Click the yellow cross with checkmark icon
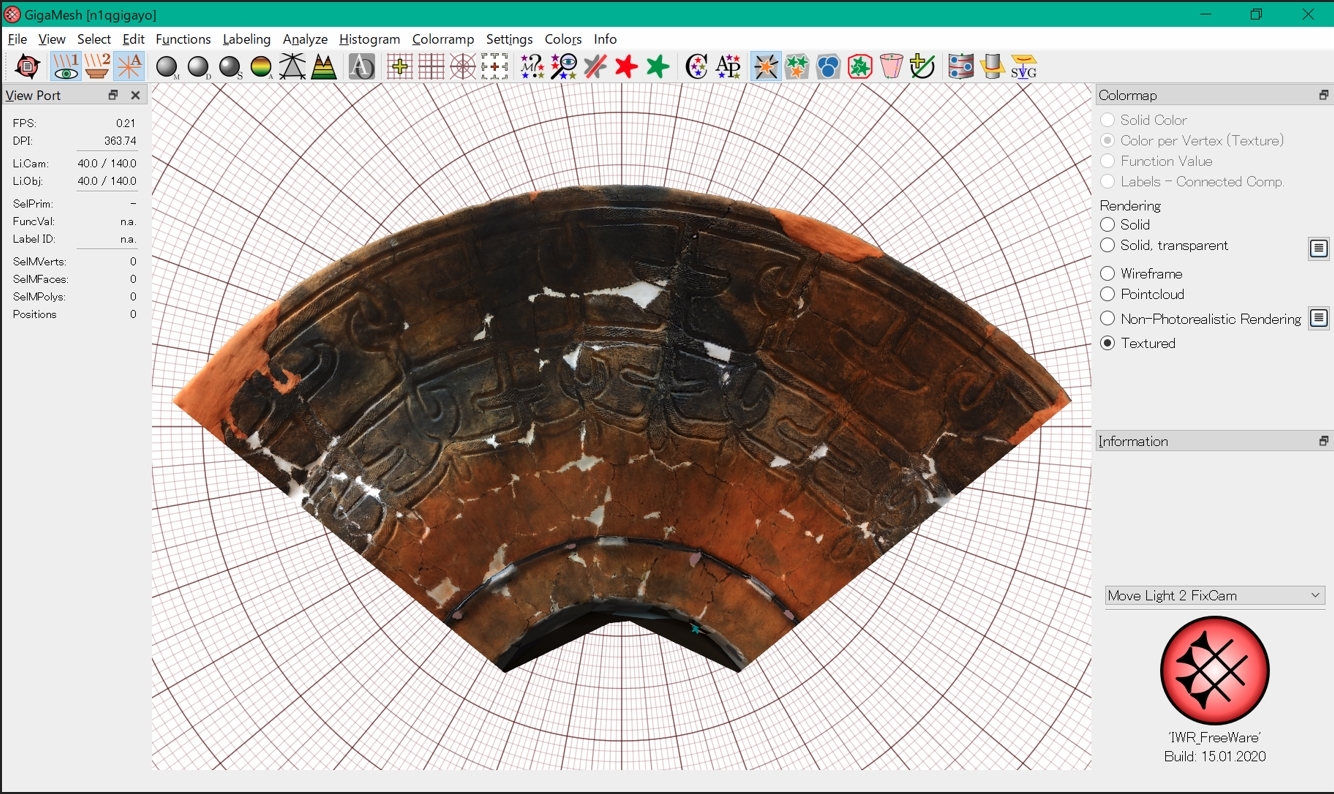The height and width of the screenshot is (794, 1334). (922, 67)
